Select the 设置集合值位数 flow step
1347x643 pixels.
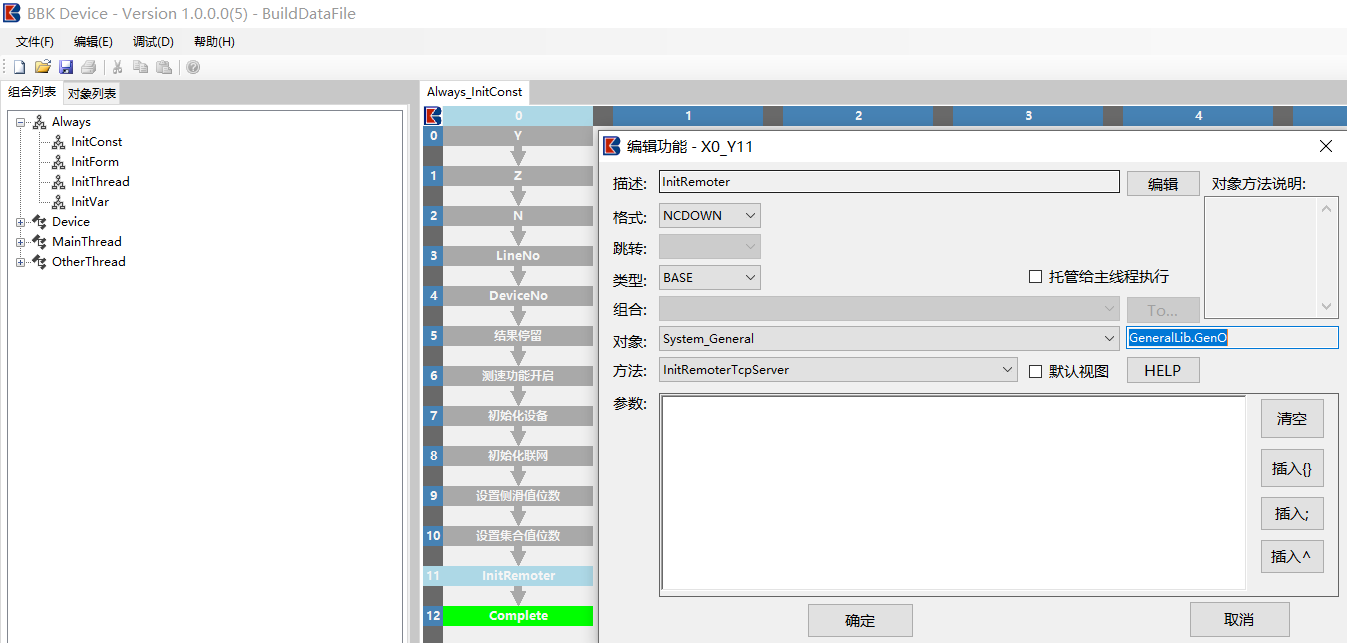coord(518,536)
